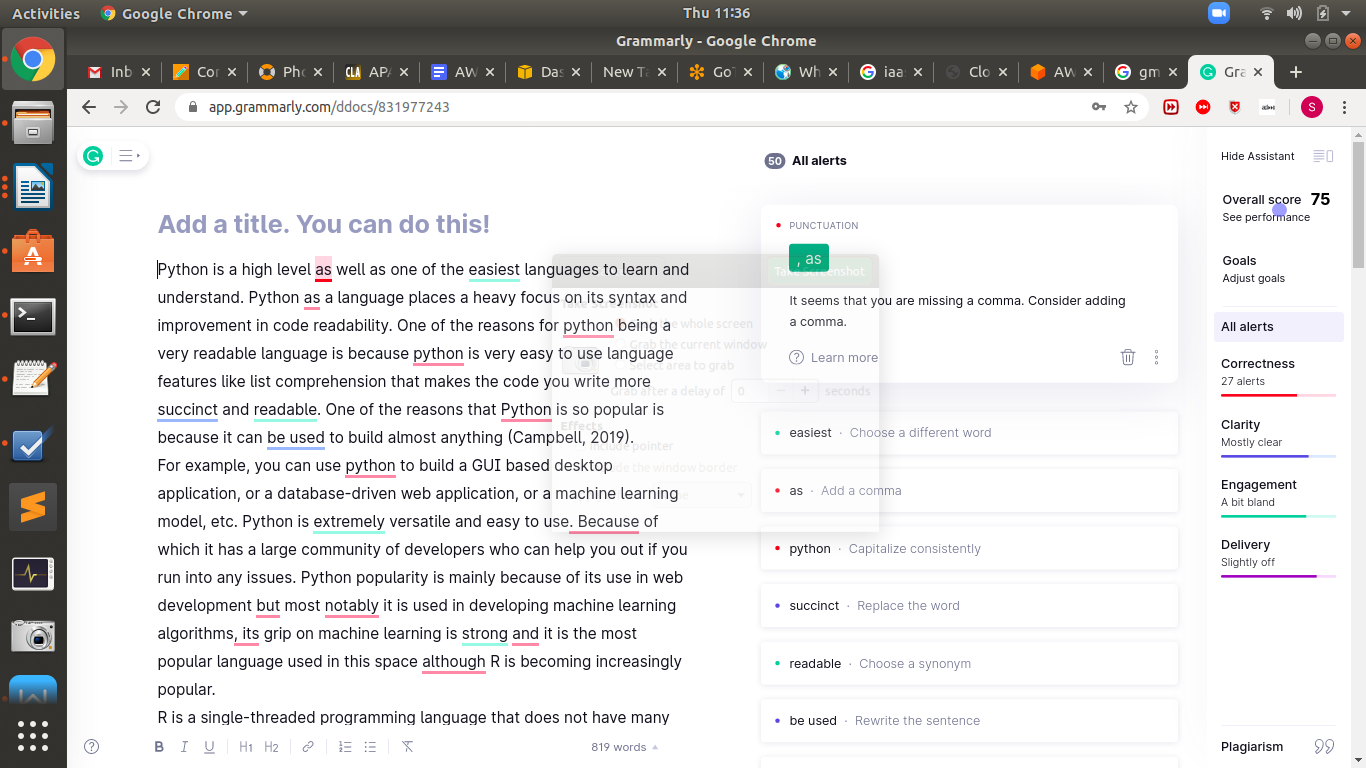Click the Hide Assistant panel icon
Screen dimensions: 1366x768
coord(1323,156)
